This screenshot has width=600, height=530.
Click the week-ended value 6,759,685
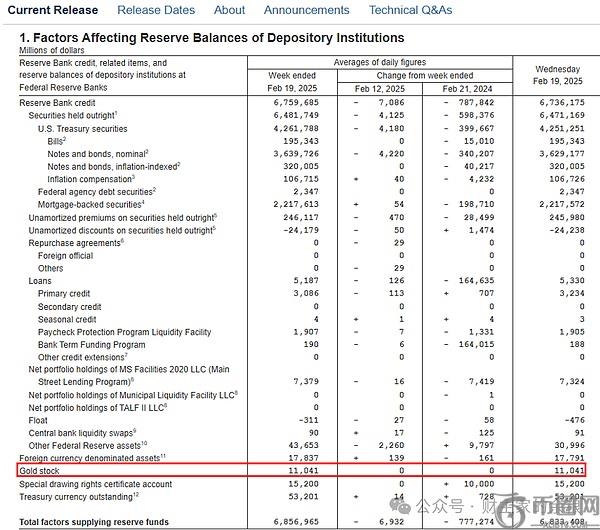pos(296,103)
